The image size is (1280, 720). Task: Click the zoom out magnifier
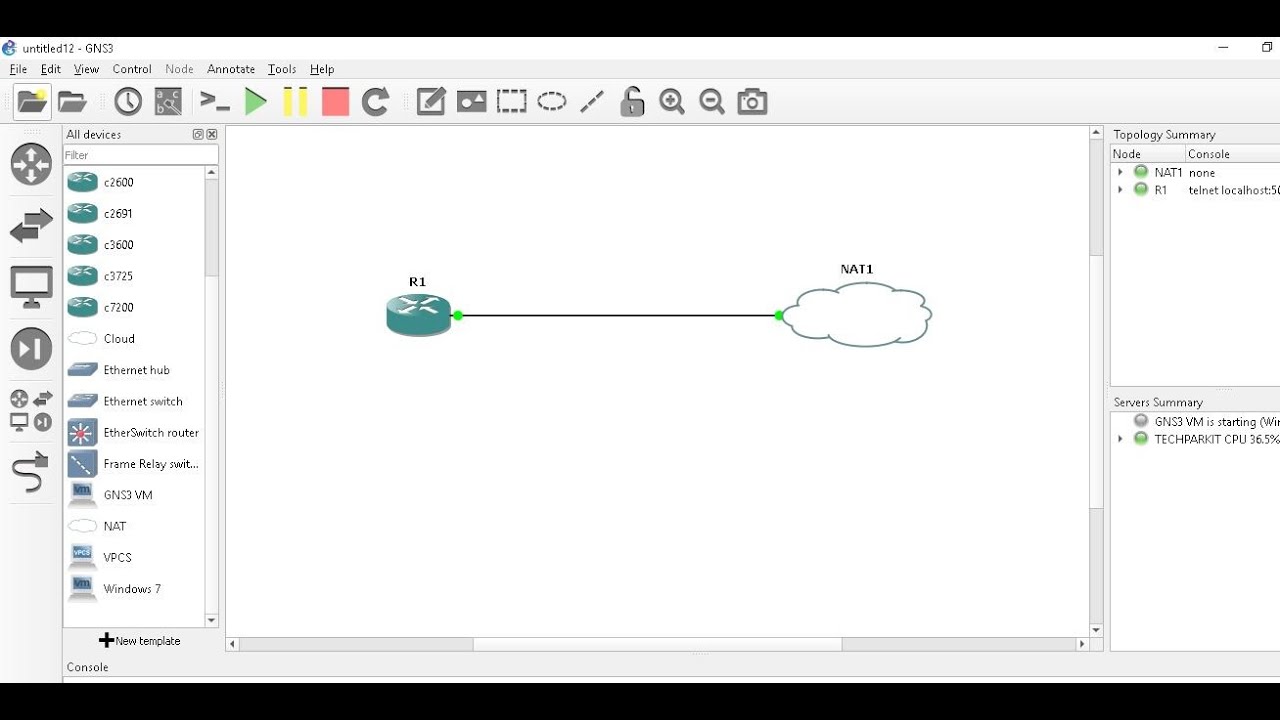[712, 101]
